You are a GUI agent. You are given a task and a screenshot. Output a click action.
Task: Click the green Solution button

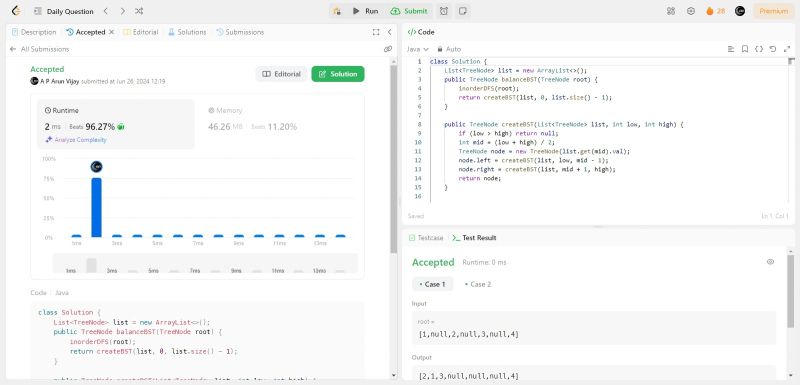click(x=338, y=74)
